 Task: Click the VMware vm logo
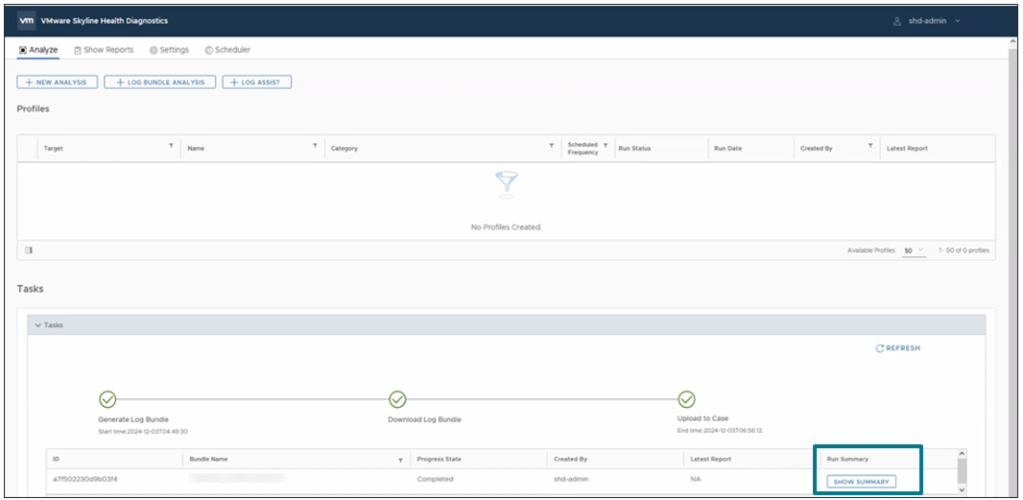coord(27,20)
